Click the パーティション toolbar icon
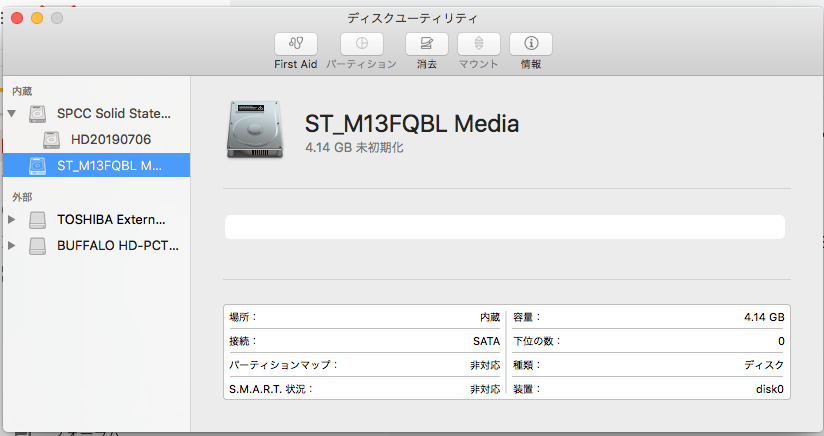This screenshot has width=824, height=436. pos(361,44)
